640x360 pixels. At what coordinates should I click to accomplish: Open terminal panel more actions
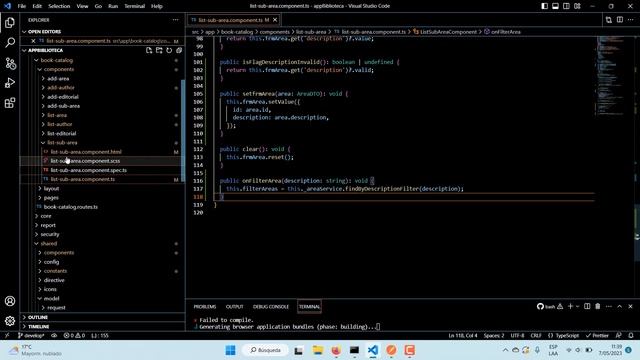pyautogui.click(x=609, y=306)
